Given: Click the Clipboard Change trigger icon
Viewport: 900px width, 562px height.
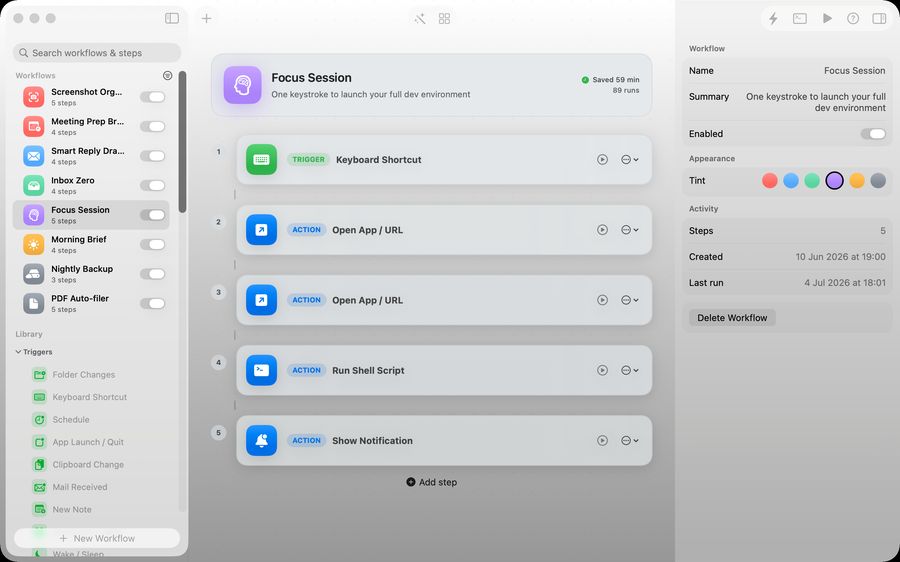Looking at the screenshot, I should (40, 464).
